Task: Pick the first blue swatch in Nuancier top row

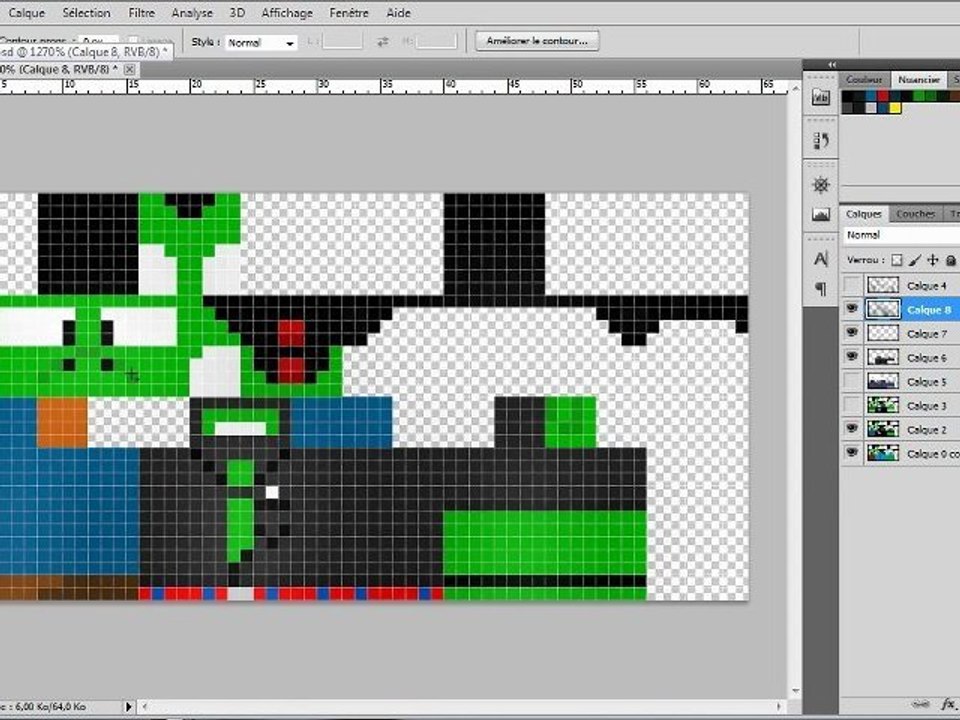Action: [871, 96]
